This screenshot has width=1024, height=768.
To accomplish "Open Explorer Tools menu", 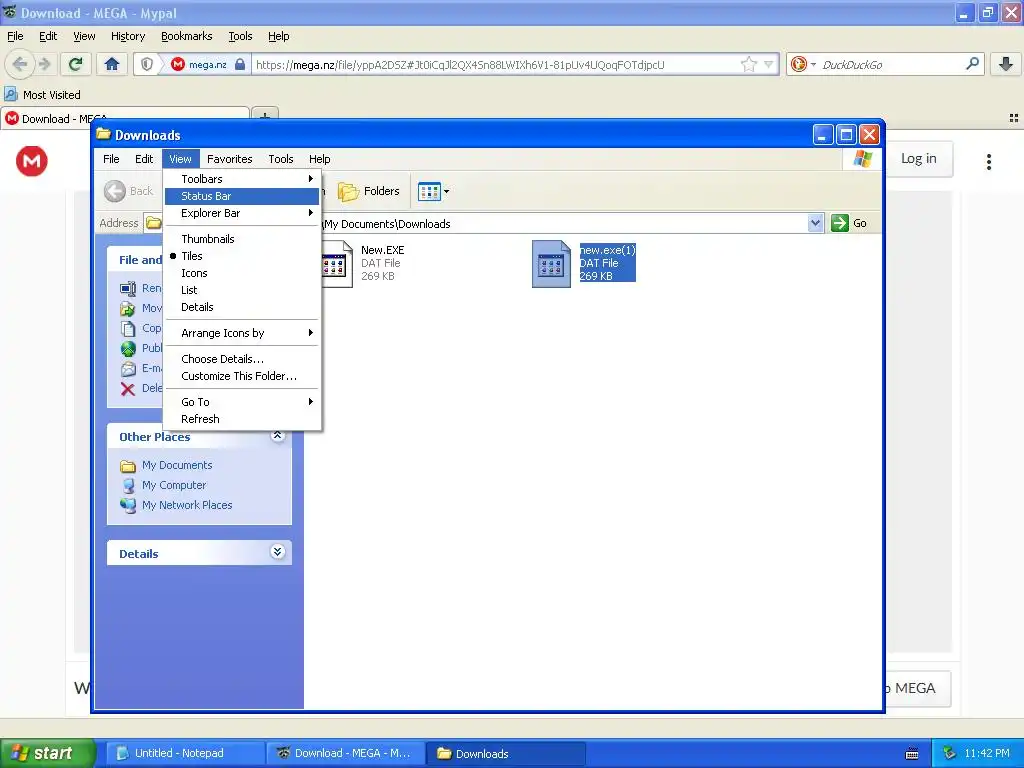I will tap(281, 159).
